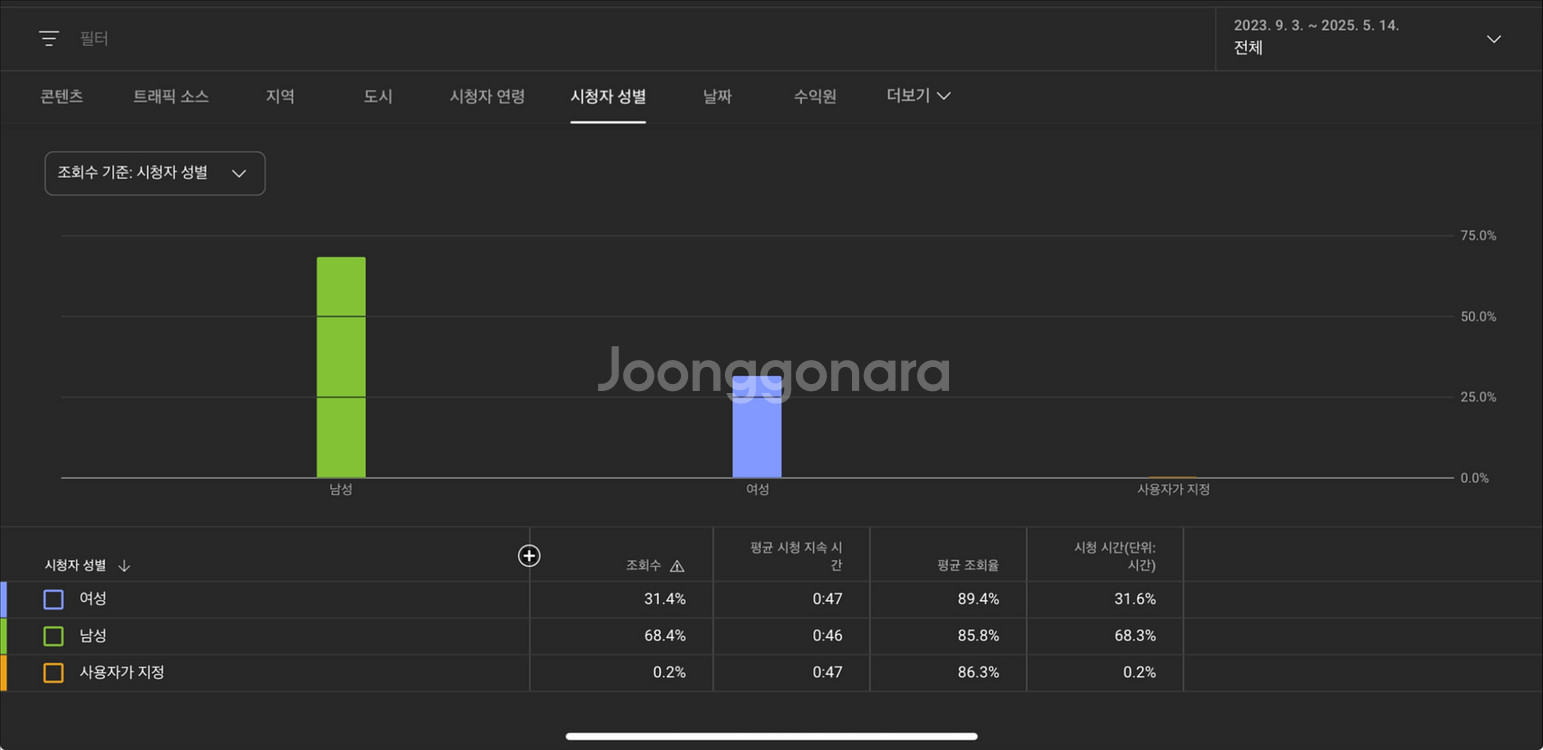Click the plus icon to add metric column

[x=529, y=556]
